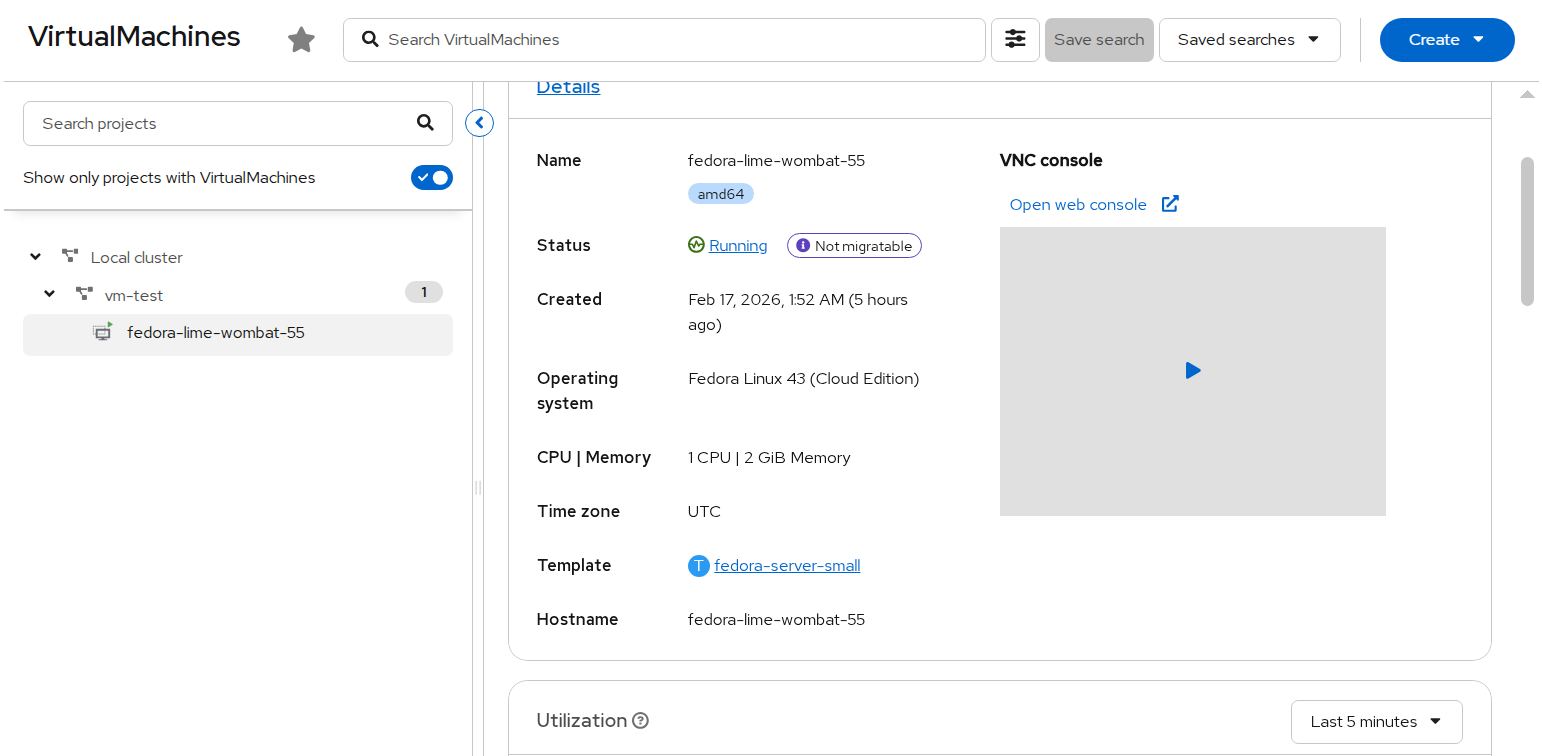This screenshot has width=1542, height=756.
Task: Open the Create dropdown menu
Action: (x=1446, y=40)
